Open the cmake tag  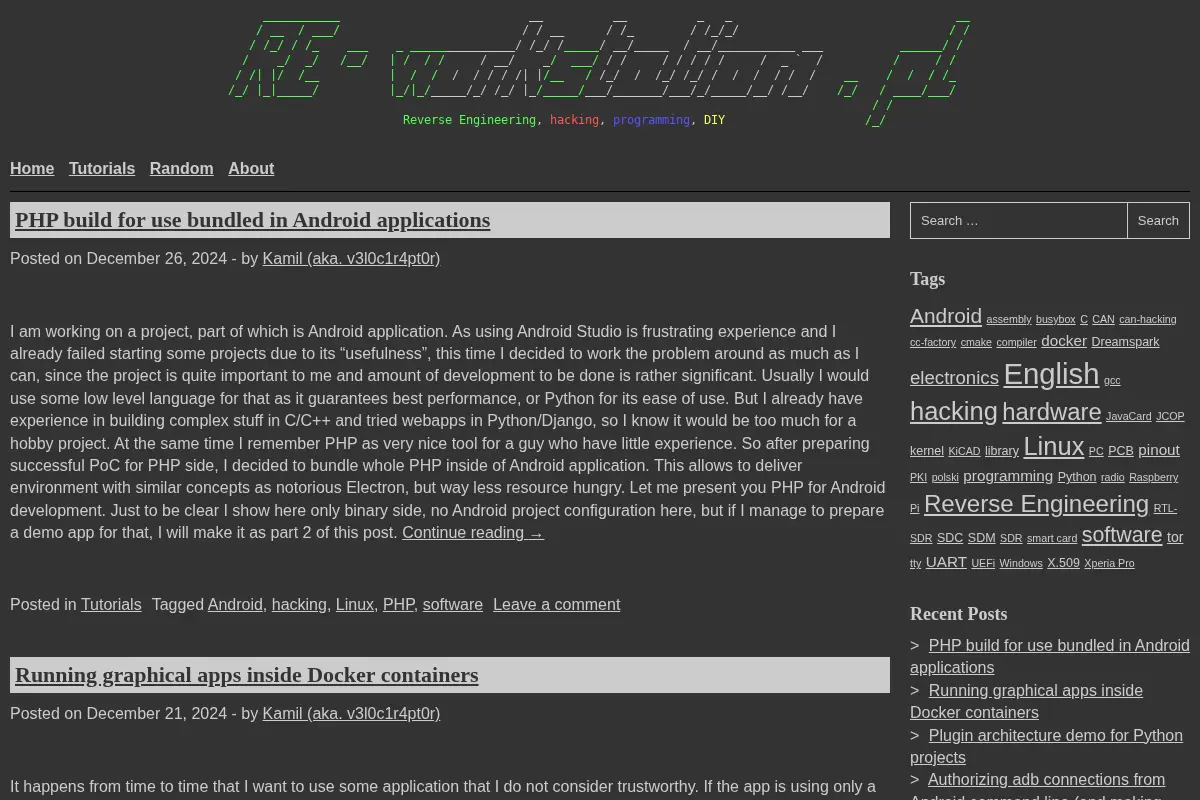976,342
